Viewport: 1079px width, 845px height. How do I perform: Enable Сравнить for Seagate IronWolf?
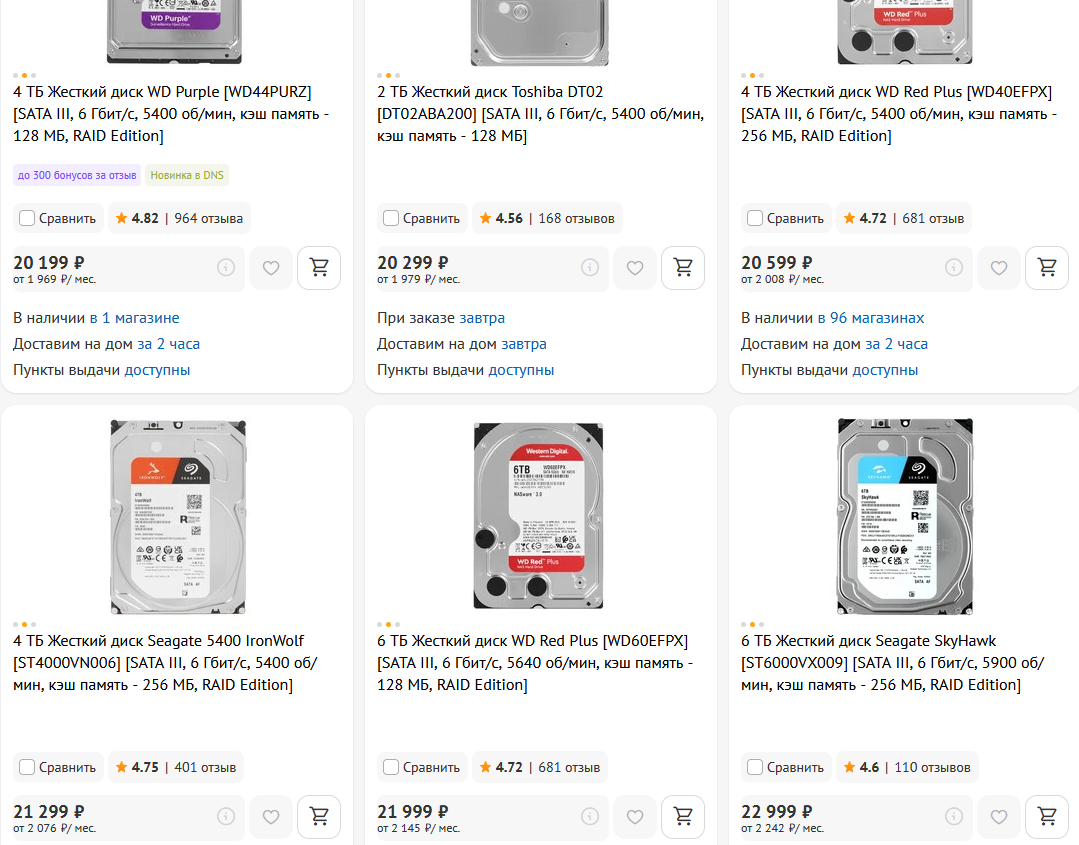click(x=27, y=767)
